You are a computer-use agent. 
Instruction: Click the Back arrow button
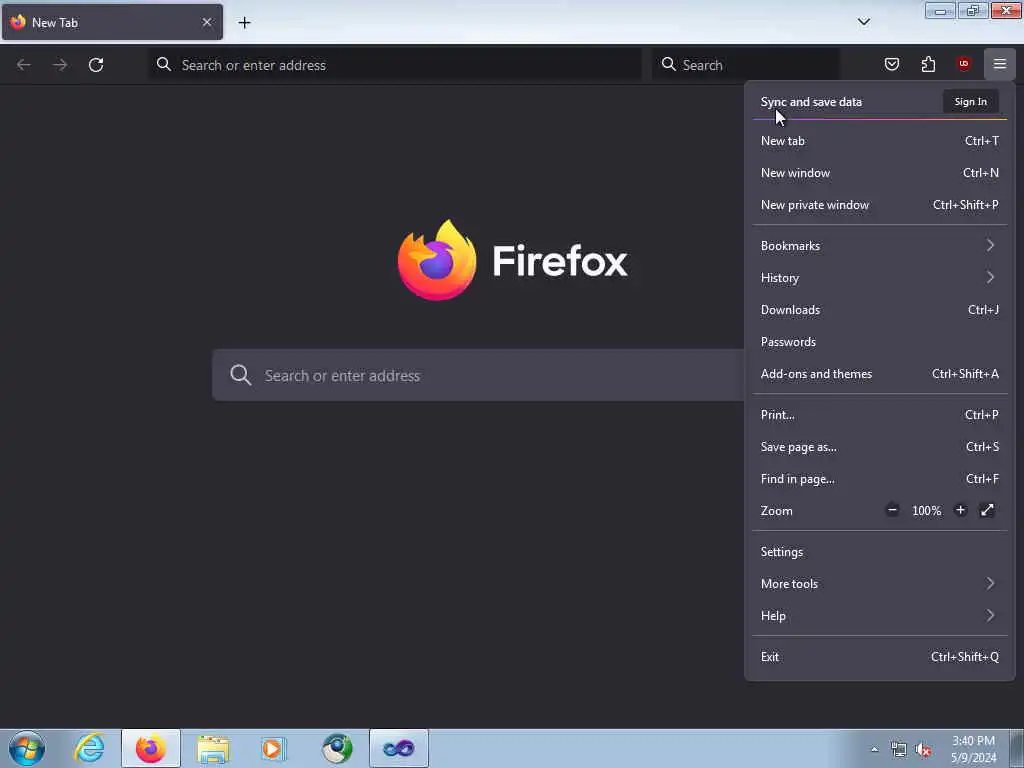[24, 65]
